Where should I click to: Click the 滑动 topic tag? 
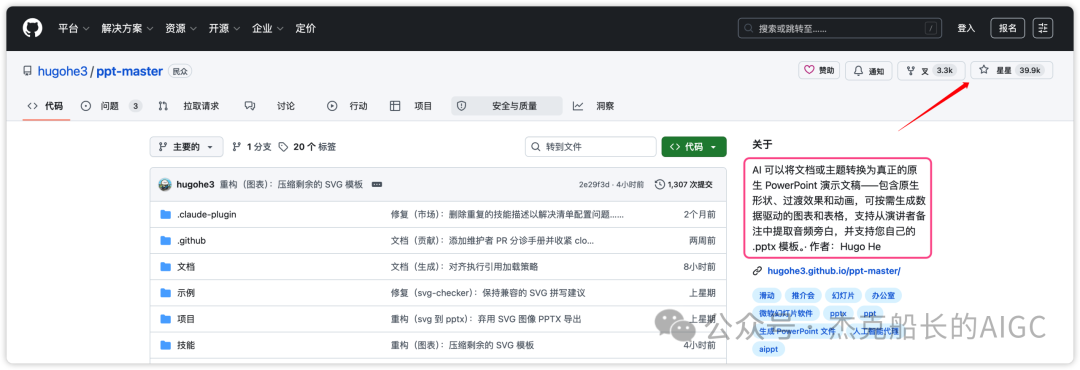click(767, 296)
